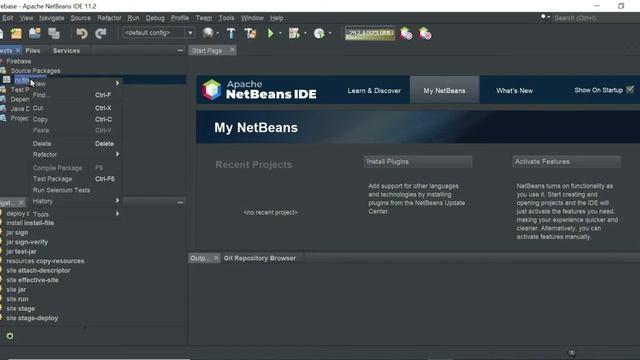Click the search magnifier icon at top right
Screen dimensions: 640x360
(x=543, y=17)
